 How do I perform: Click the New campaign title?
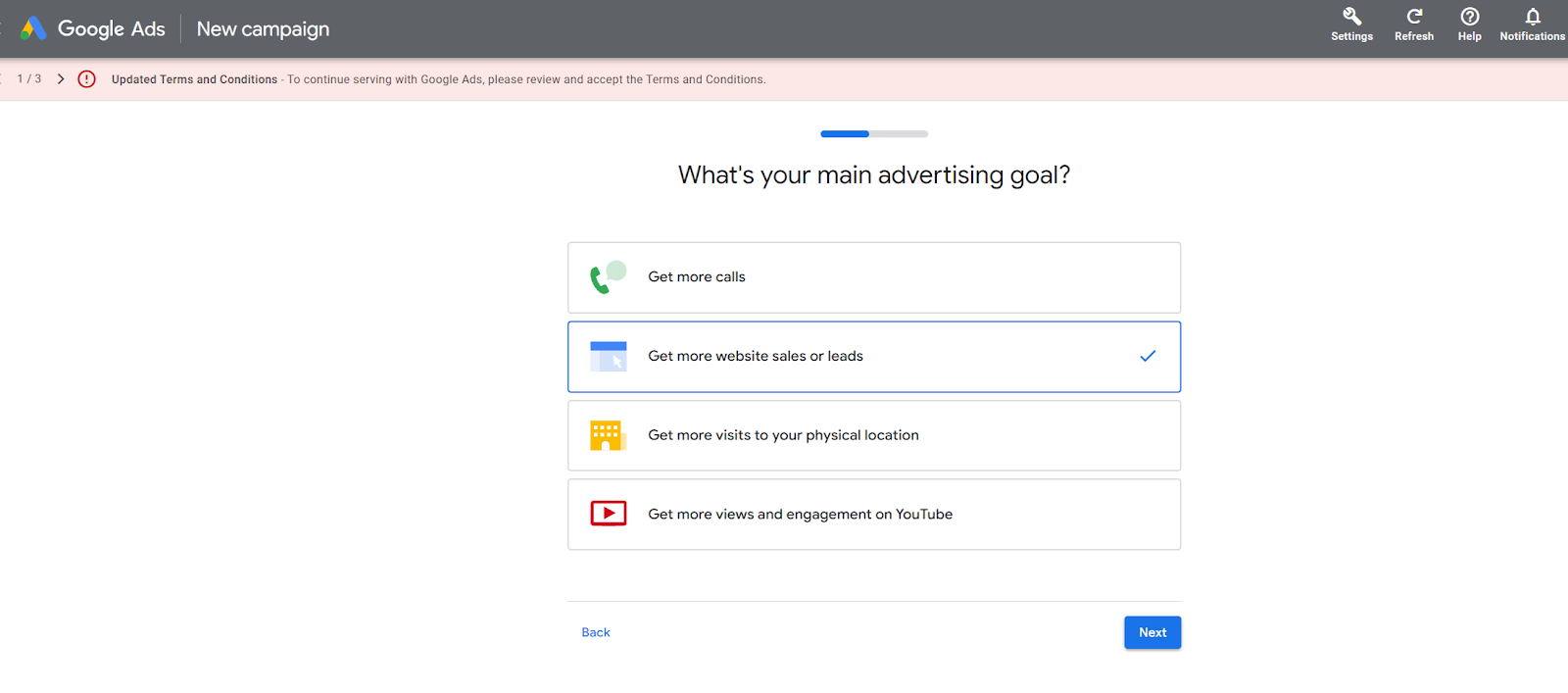(x=263, y=29)
